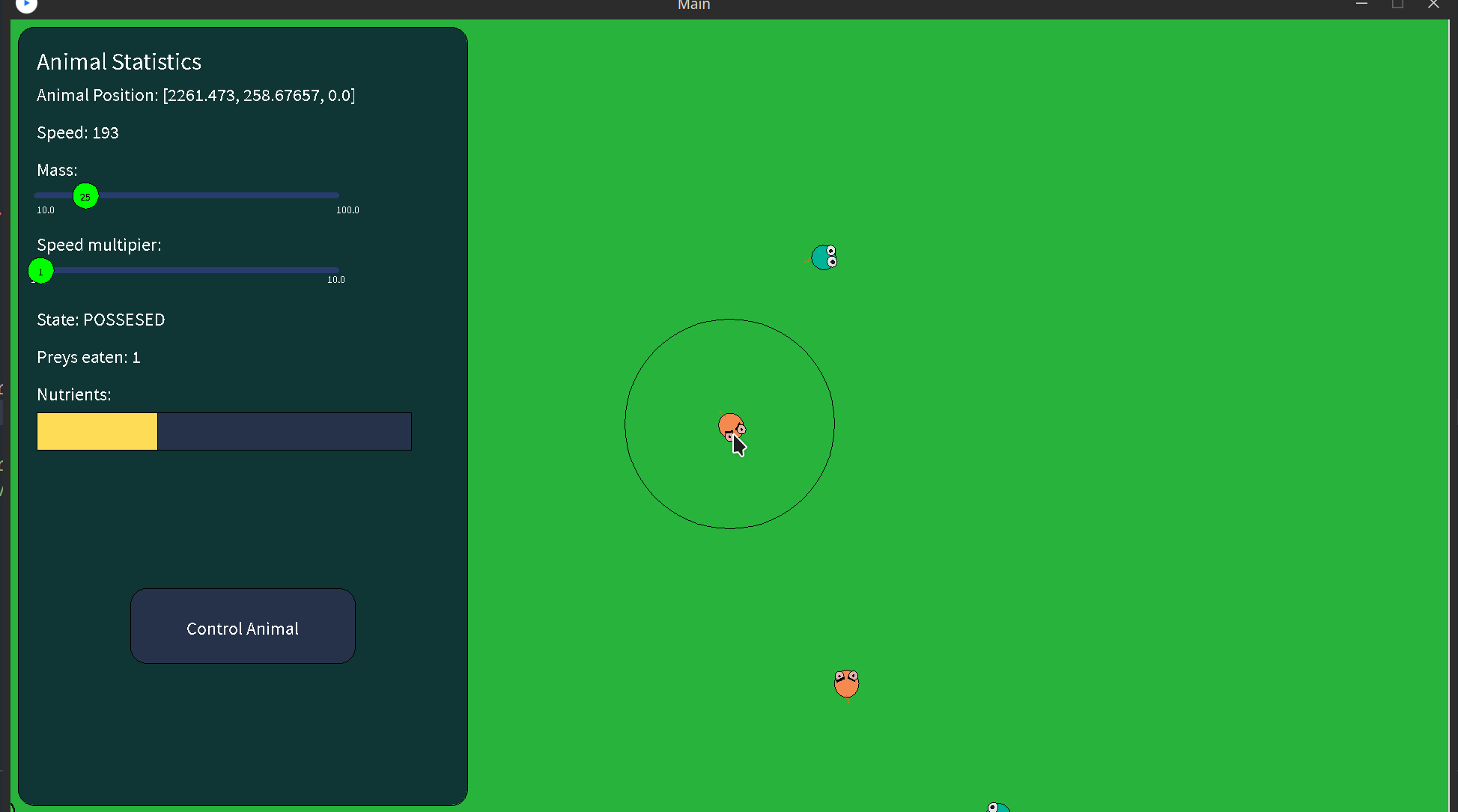
Task: Click the teal animal at the bottom edge
Action: (998, 808)
